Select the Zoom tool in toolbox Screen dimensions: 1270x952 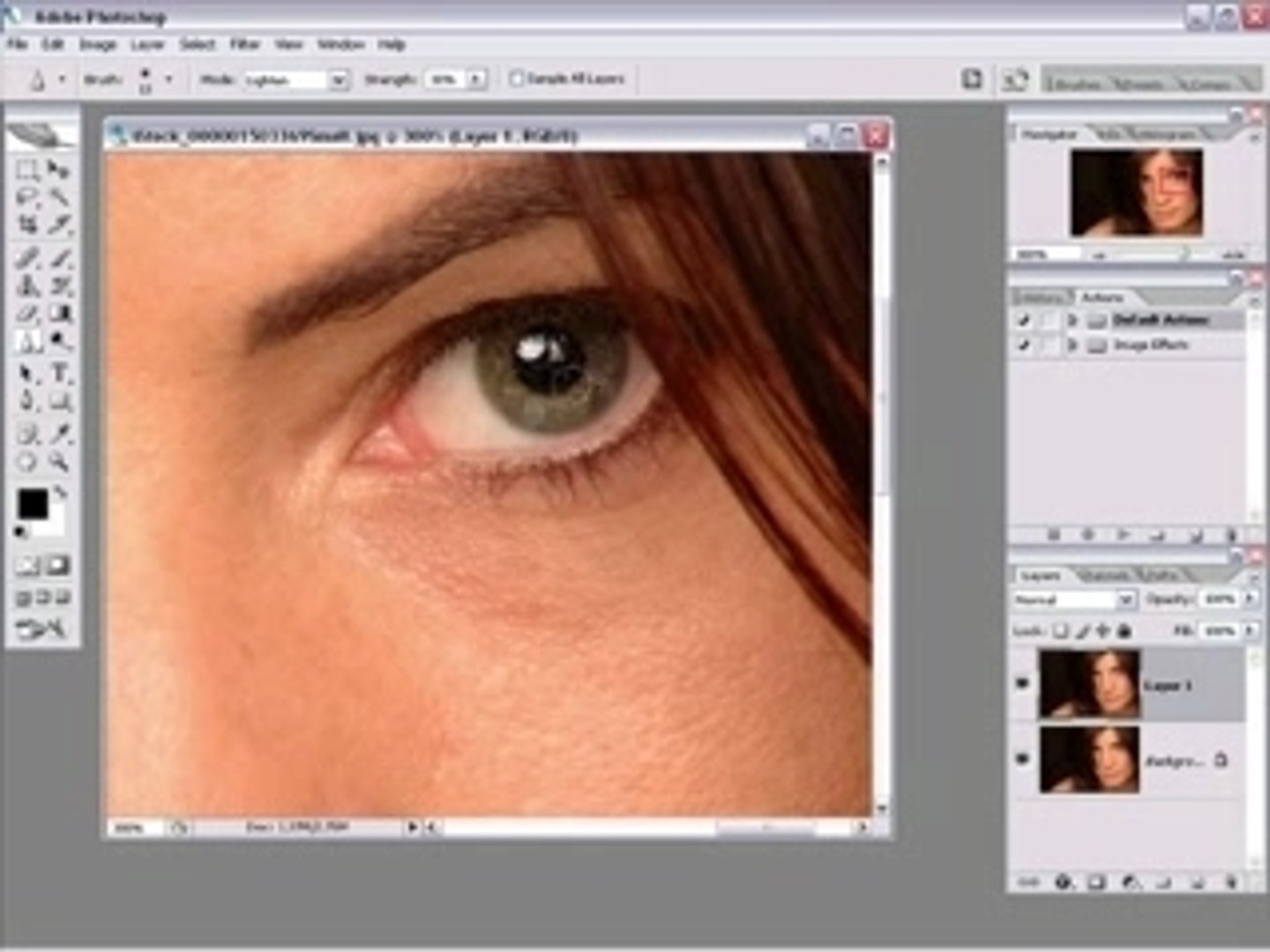click(59, 461)
